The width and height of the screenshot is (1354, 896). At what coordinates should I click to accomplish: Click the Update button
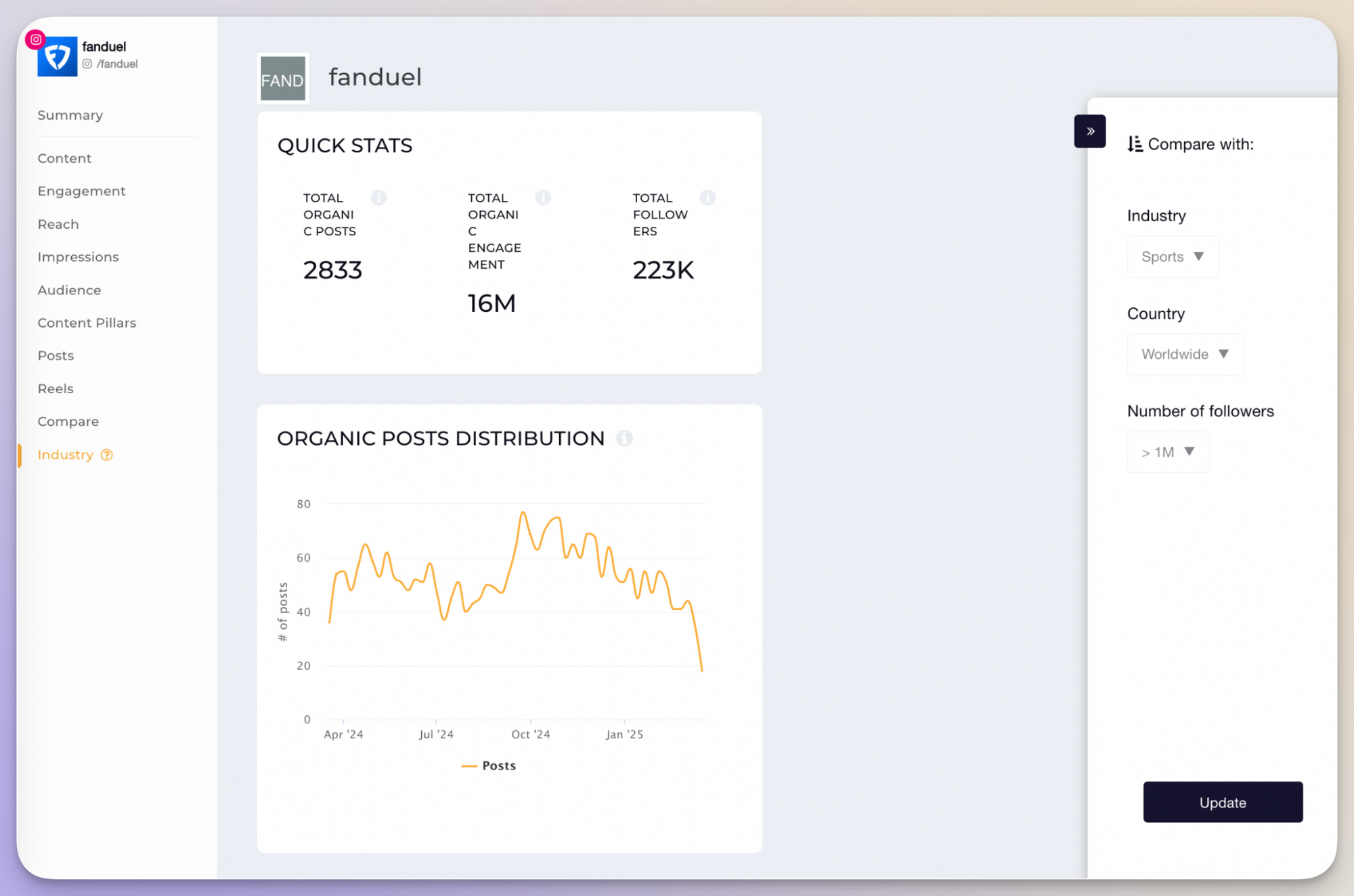pos(1223,803)
